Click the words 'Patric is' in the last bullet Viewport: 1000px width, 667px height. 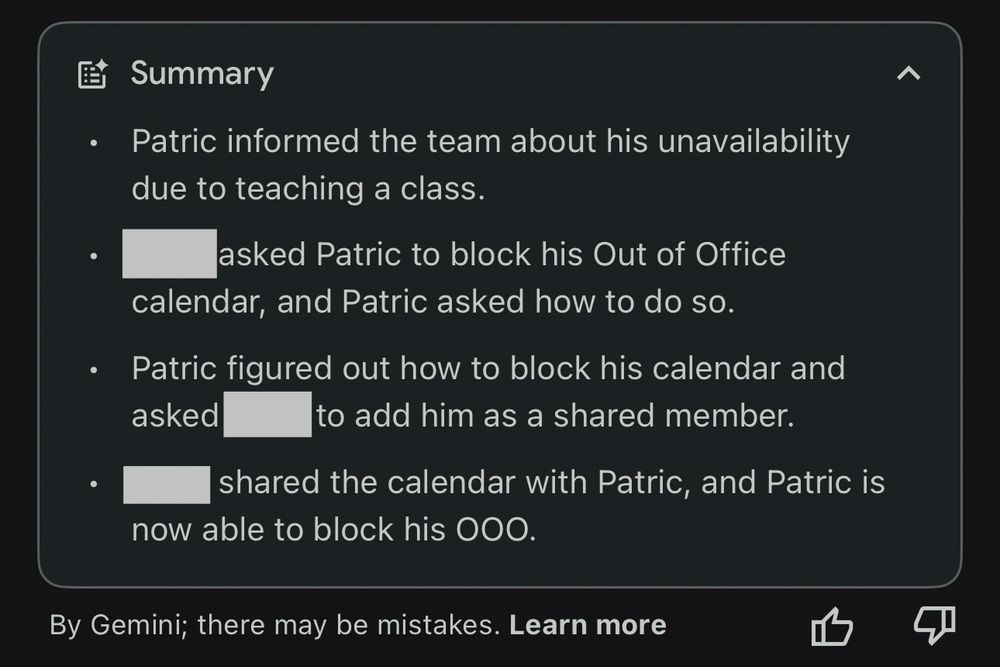pyautogui.click(x=825, y=482)
